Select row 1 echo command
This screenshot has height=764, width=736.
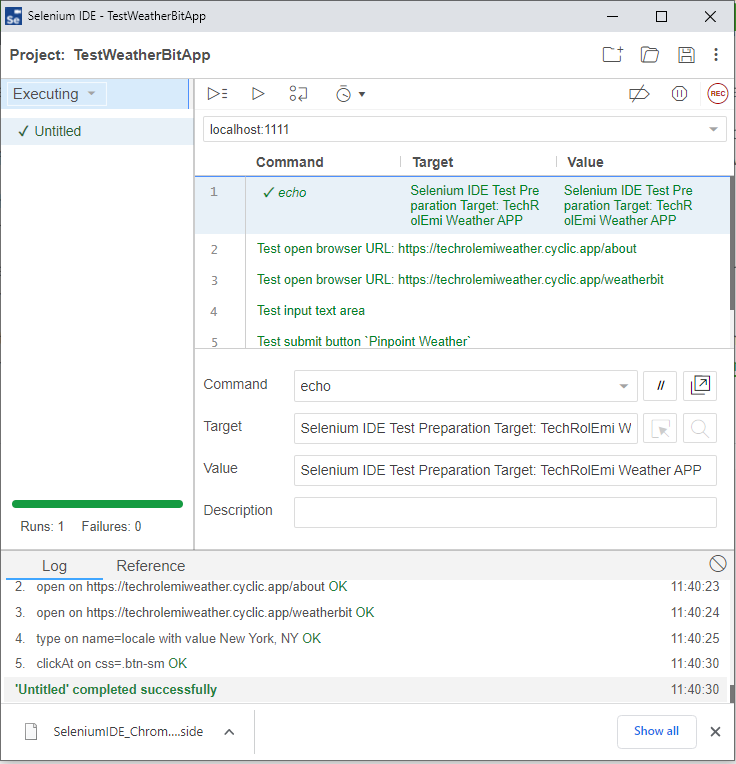[x=462, y=205]
